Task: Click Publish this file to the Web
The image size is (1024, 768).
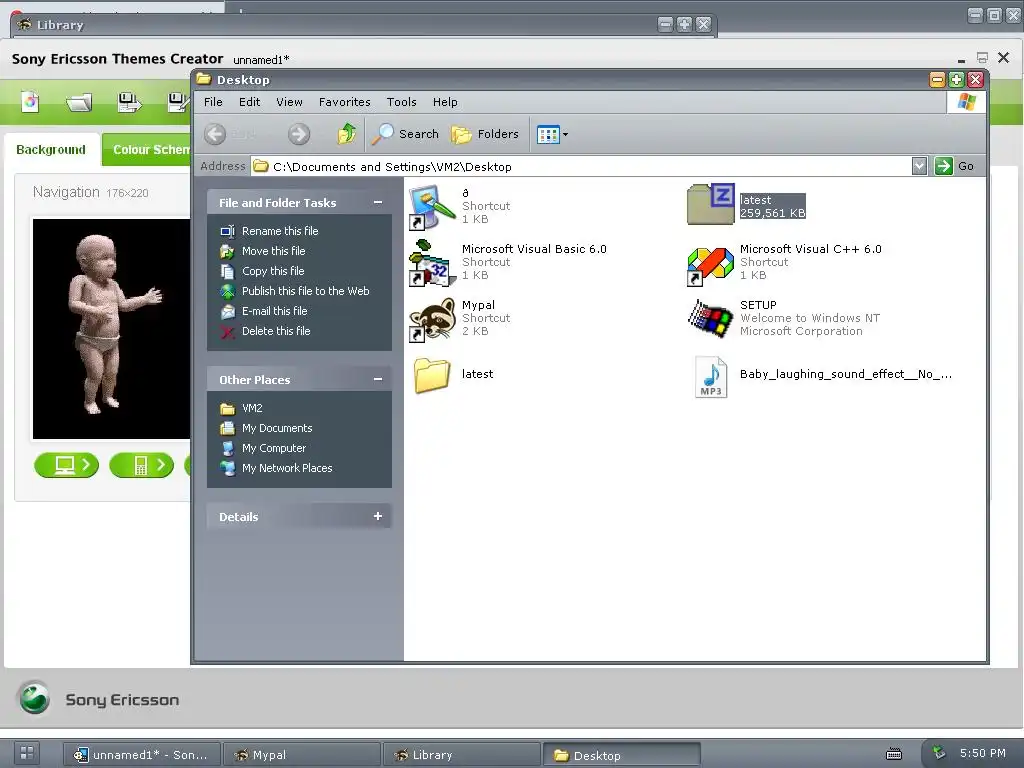Action: pyautogui.click(x=305, y=291)
